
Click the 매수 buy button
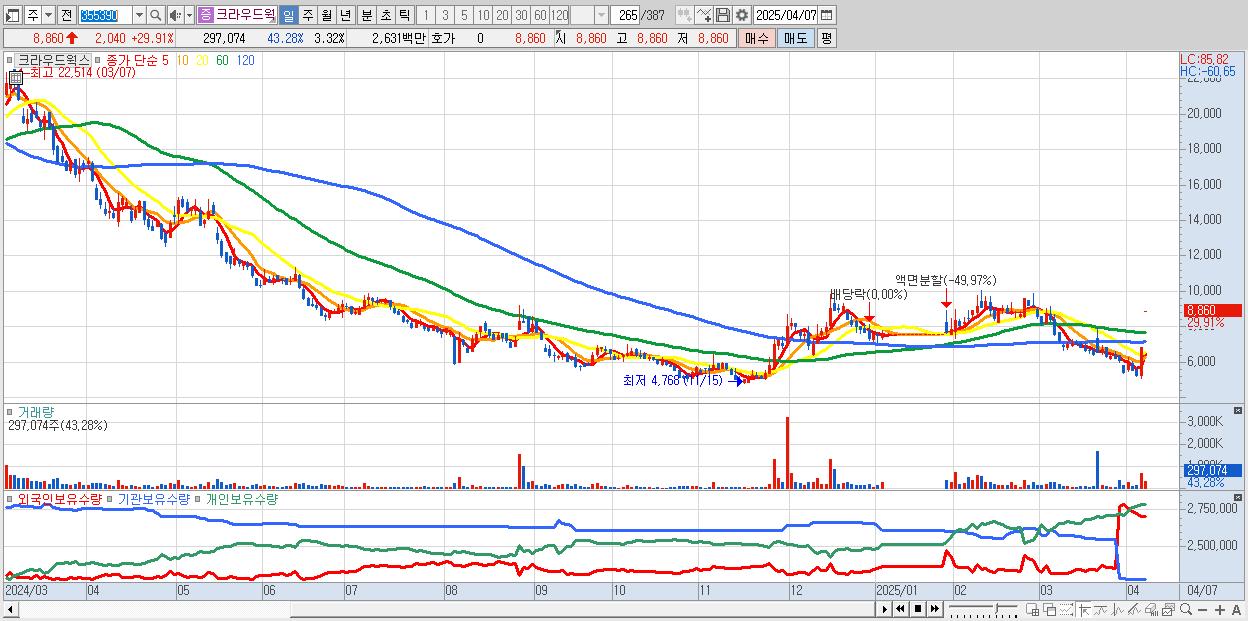point(756,38)
